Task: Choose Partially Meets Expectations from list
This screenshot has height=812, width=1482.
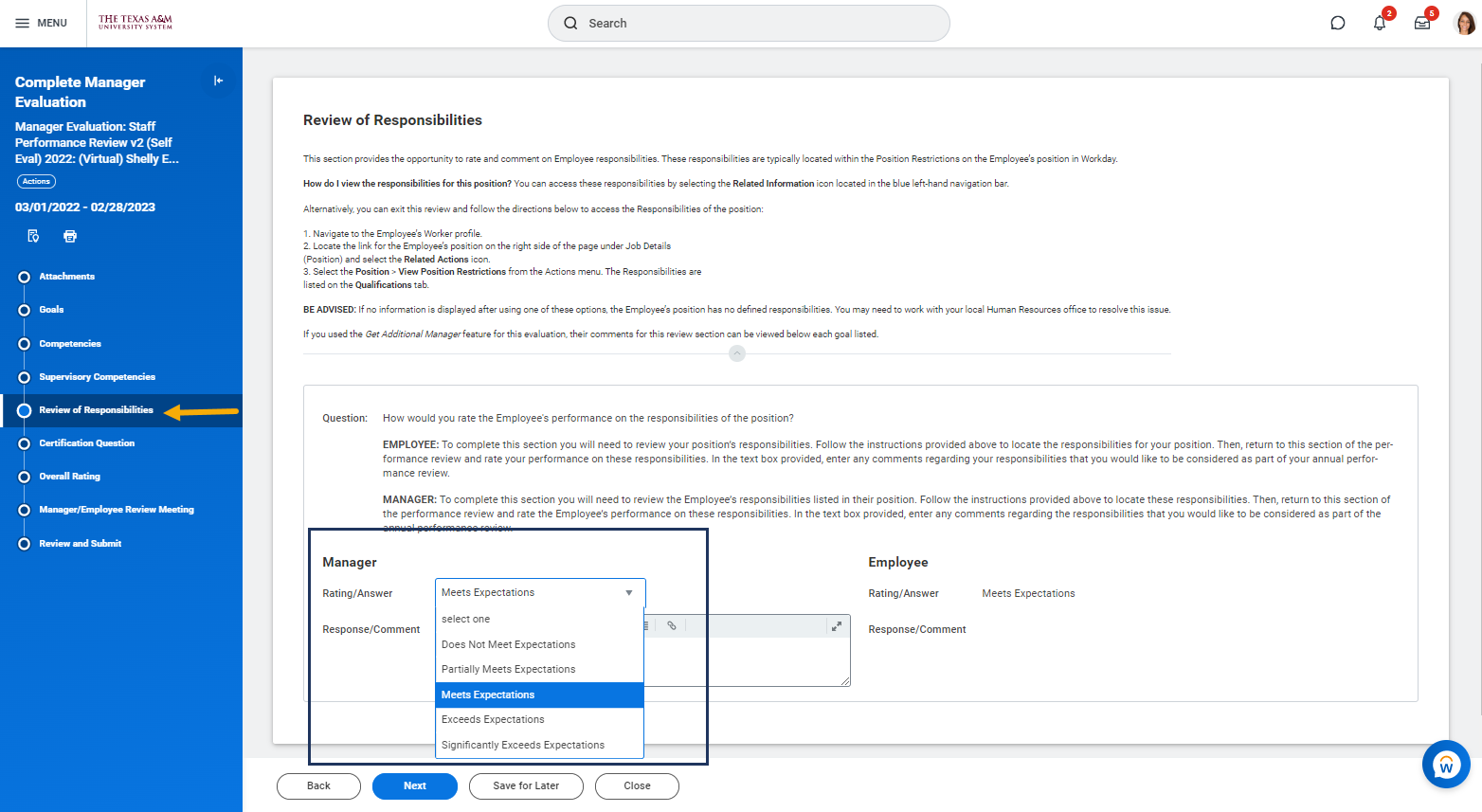Action: [x=508, y=670]
